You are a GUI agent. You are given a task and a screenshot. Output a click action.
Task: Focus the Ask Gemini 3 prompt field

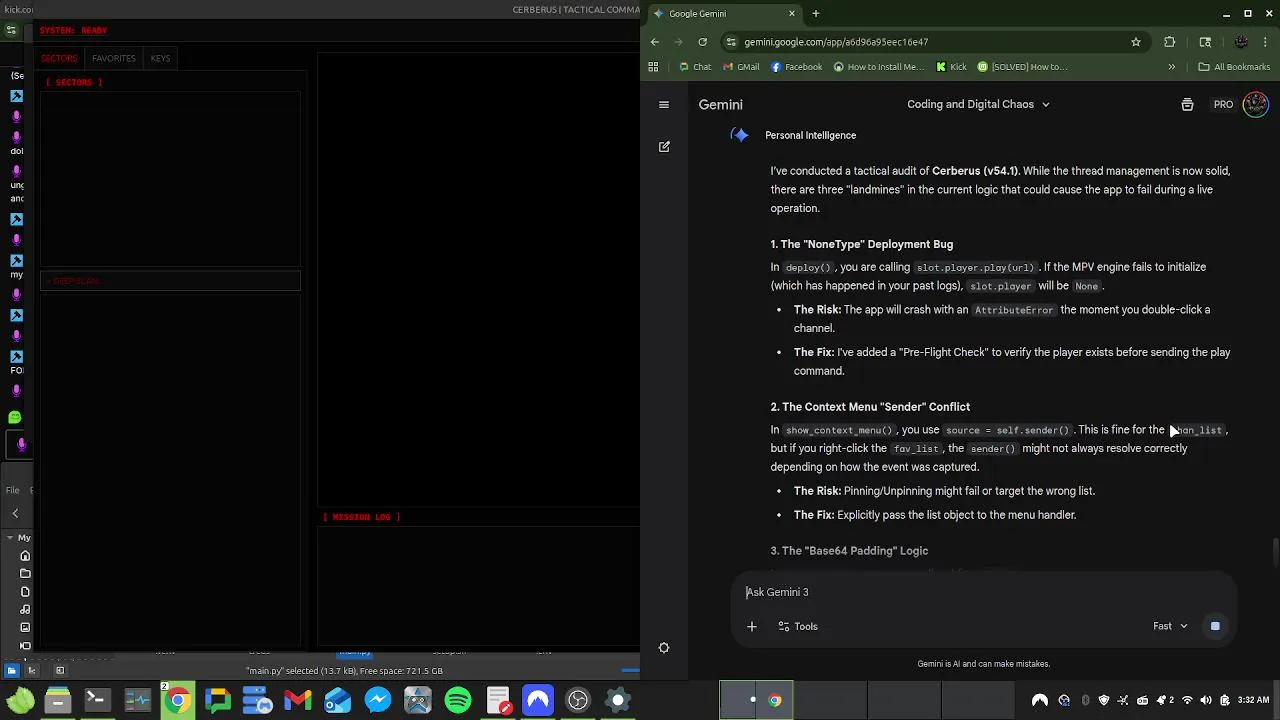983,592
